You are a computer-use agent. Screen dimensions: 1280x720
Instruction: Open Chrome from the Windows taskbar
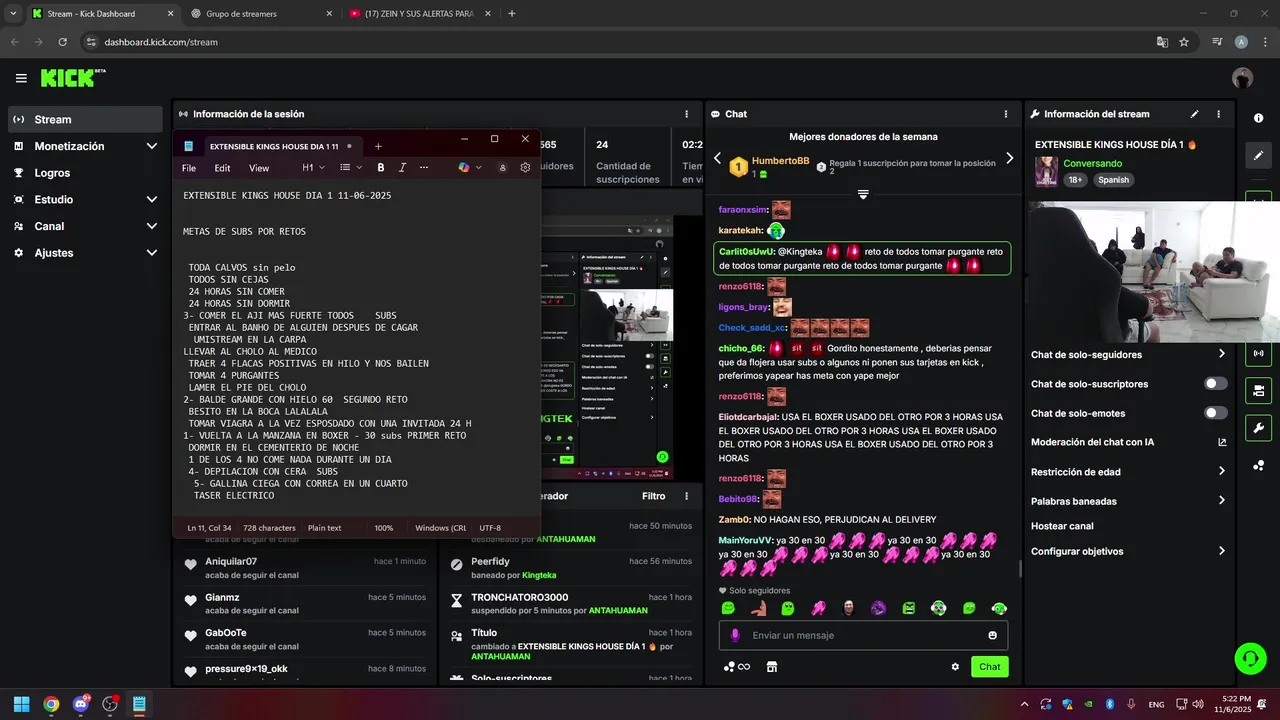click(51, 704)
